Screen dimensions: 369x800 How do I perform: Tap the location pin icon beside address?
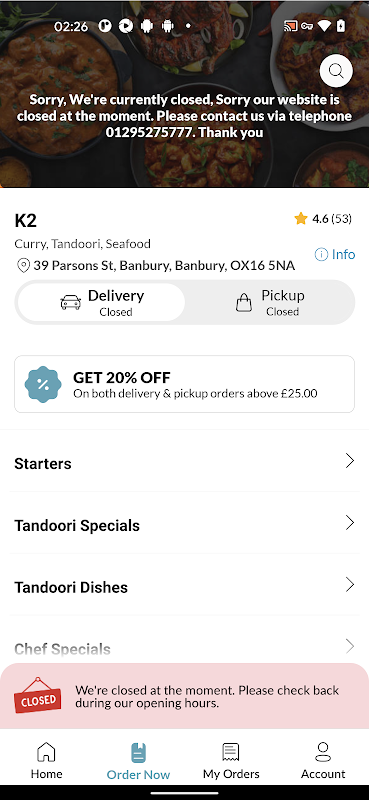coord(23,265)
